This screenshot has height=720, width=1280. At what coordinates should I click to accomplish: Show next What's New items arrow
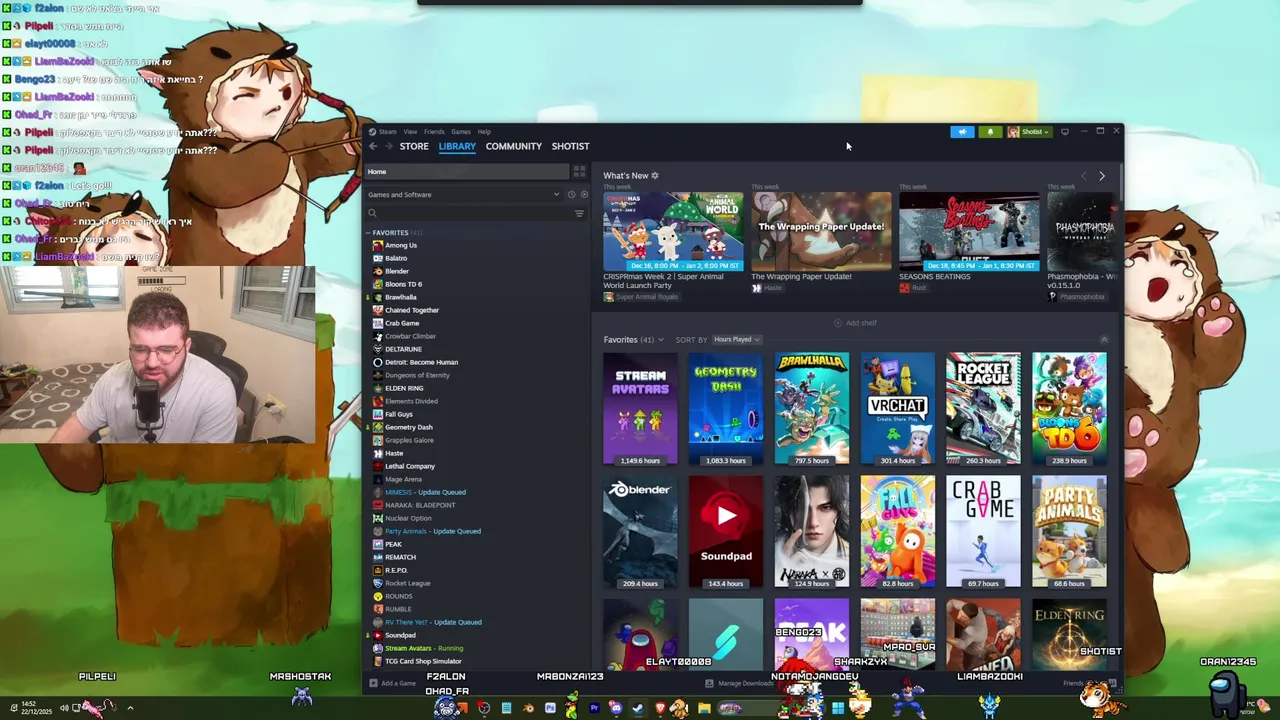click(x=1102, y=176)
